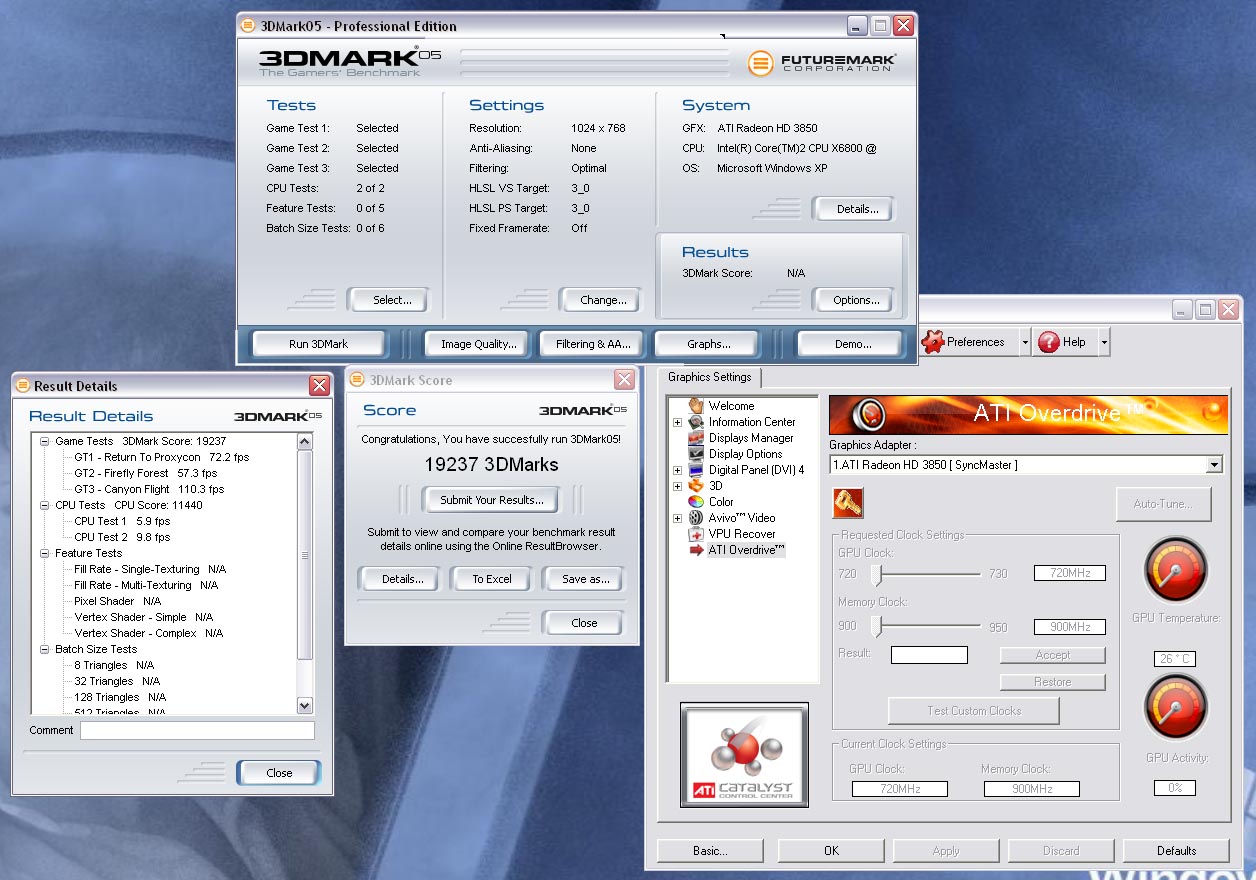Click the GPU Temperature gauge
Image resolution: width=1256 pixels, height=880 pixels.
coord(1175,571)
